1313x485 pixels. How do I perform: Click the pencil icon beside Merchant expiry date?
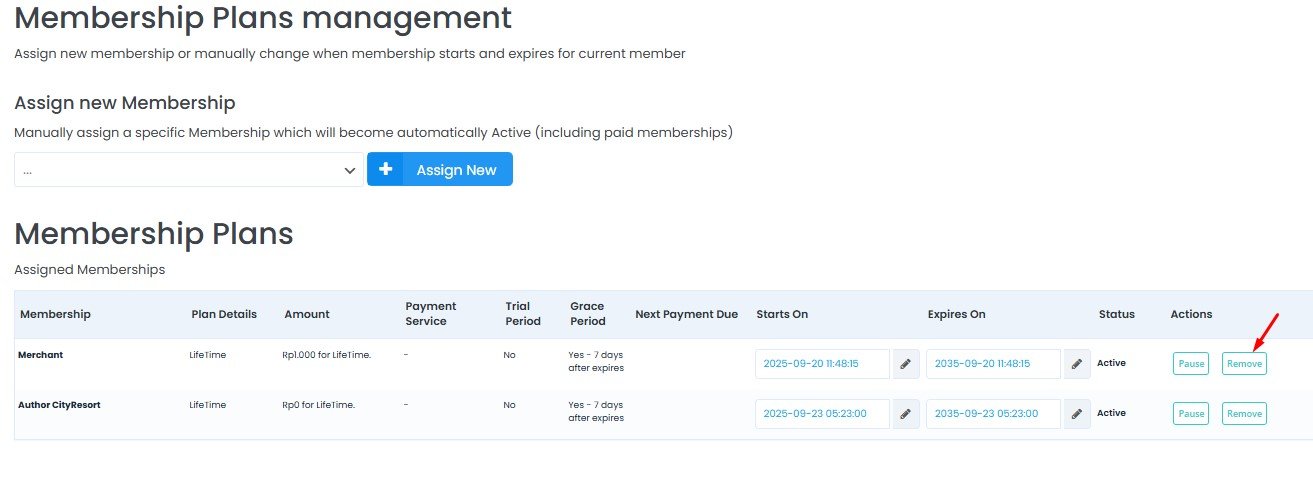click(x=1076, y=364)
